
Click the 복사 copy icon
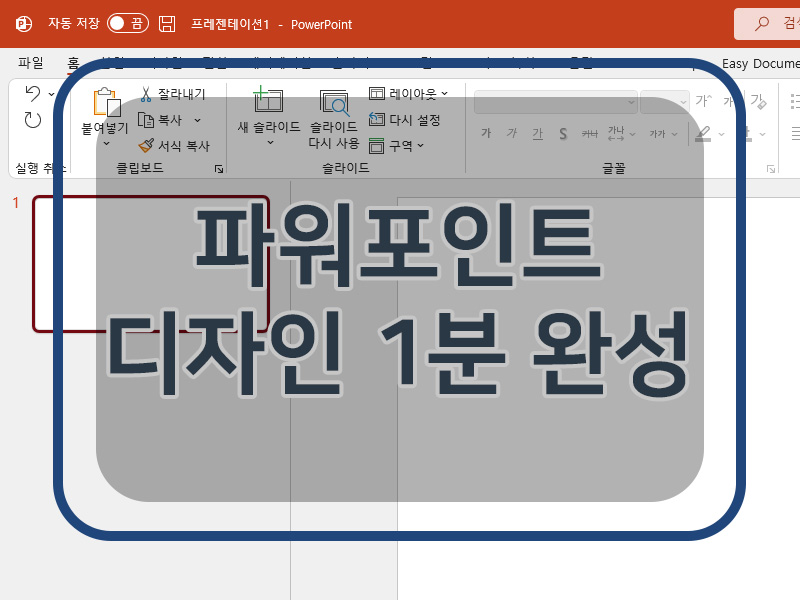point(146,120)
